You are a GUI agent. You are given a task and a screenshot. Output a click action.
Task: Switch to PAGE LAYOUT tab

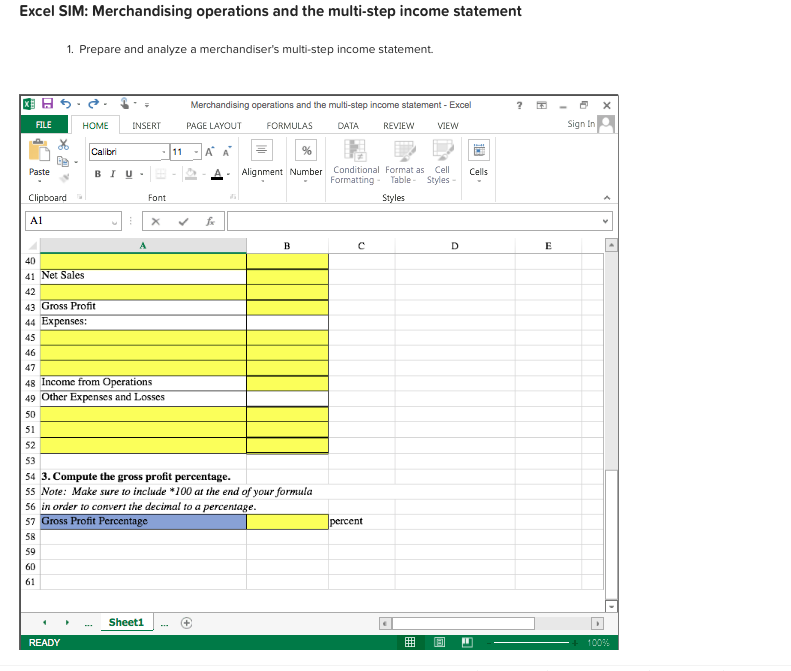[x=214, y=126]
